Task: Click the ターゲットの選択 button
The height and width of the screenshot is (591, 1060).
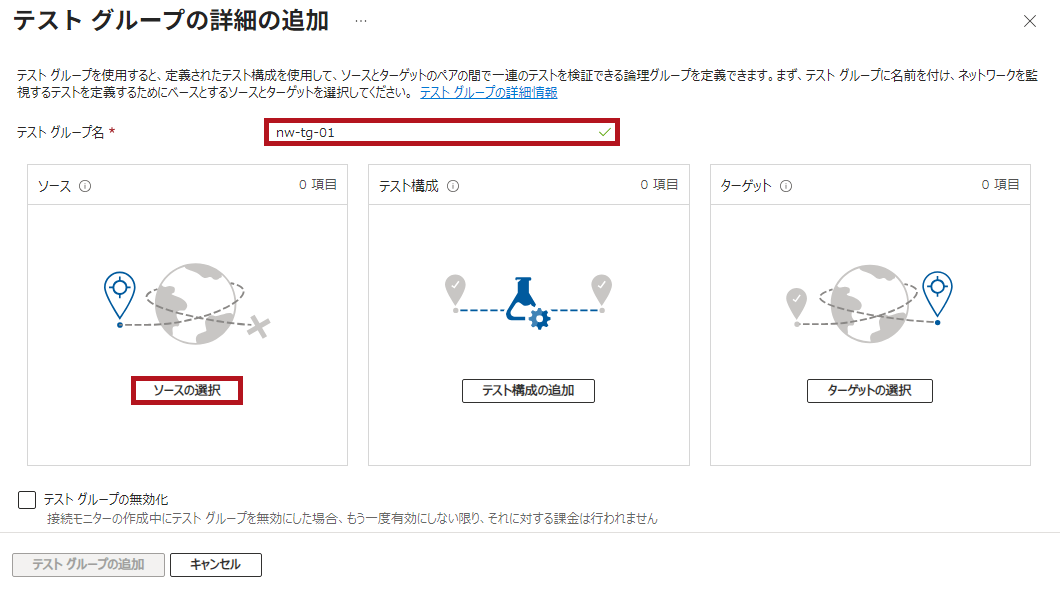Action: click(869, 391)
